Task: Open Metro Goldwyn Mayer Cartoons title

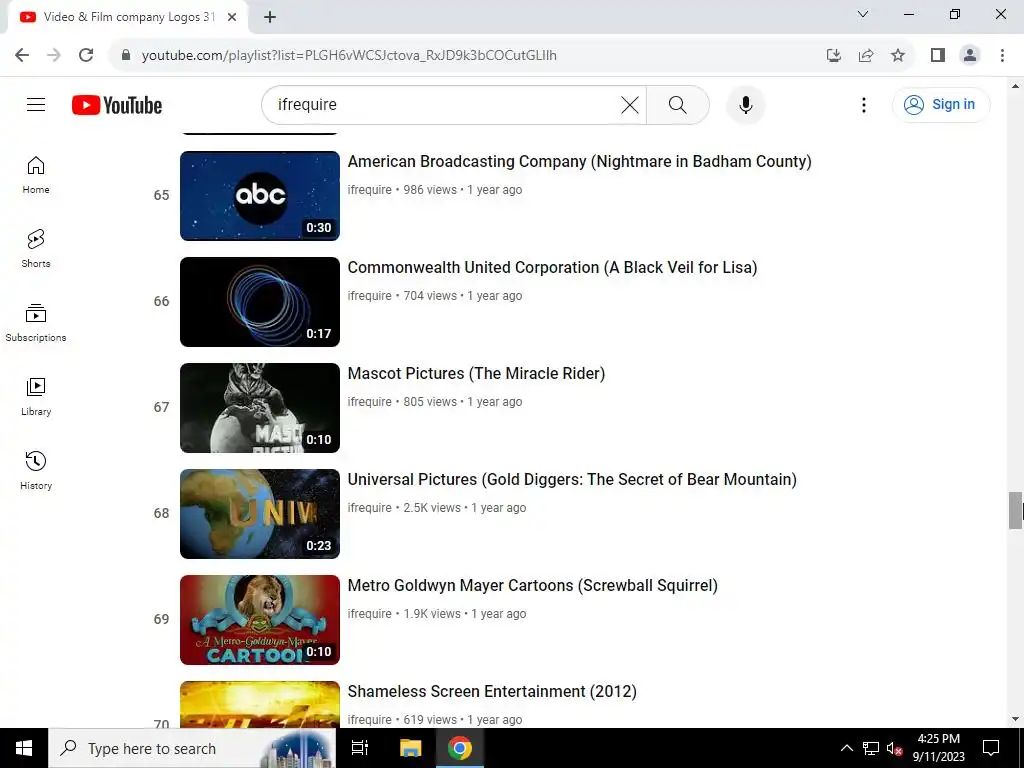Action: coord(532,585)
